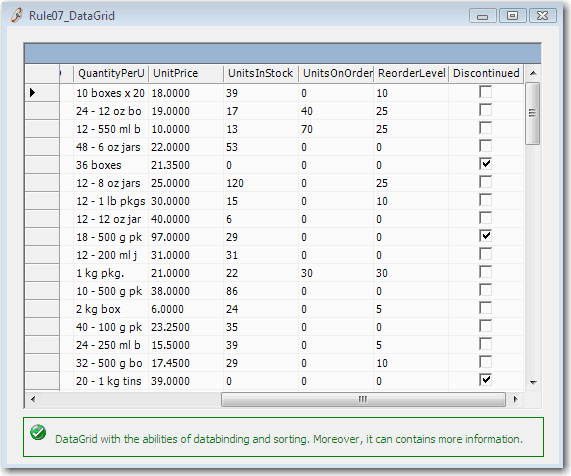The height and width of the screenshot is (476, 571).
Task: Click the horizontal scrollbar left arrow
Action: click(33, 399)
